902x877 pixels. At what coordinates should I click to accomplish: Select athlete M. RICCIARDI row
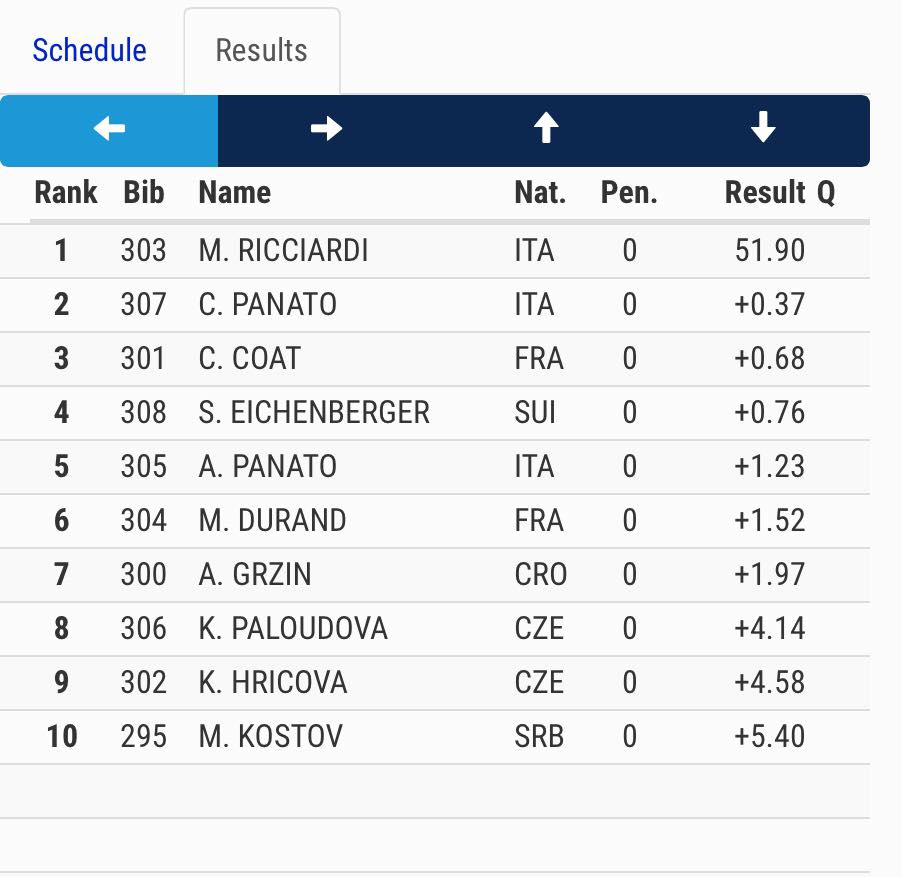point(284,250)
